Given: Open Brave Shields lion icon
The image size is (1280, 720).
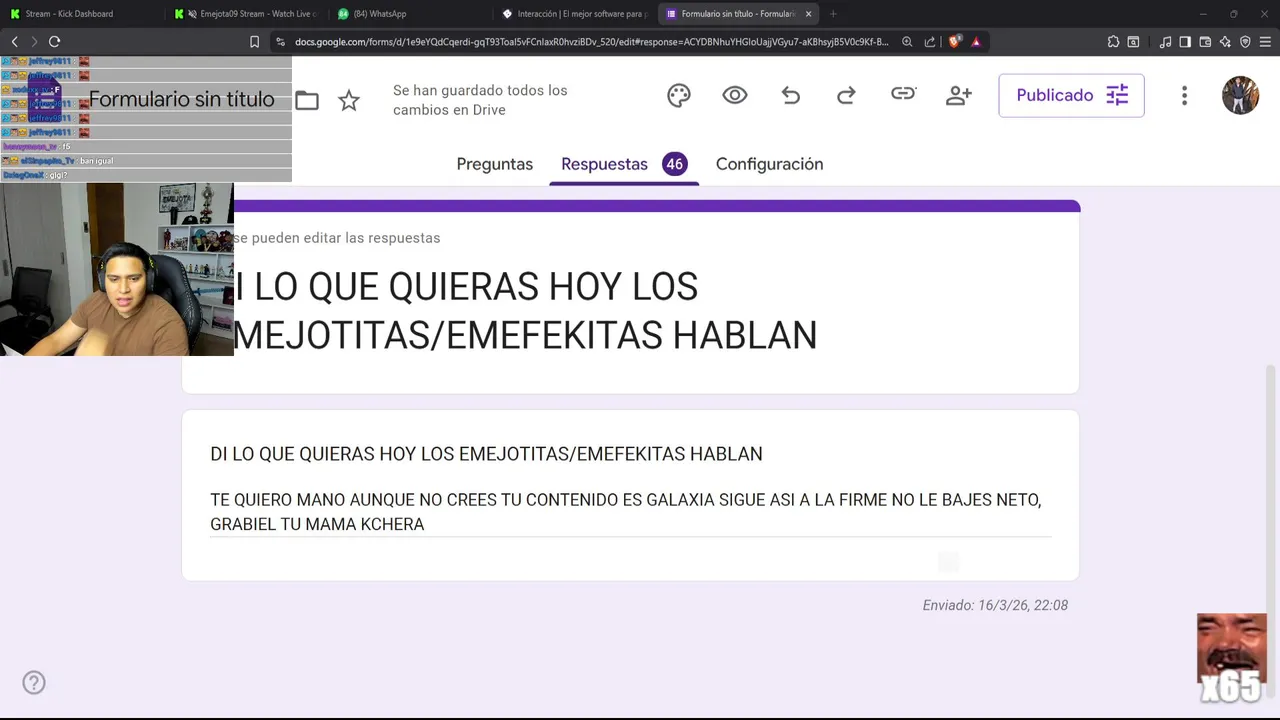Looking at the screenshot, I should coord(954,42).
